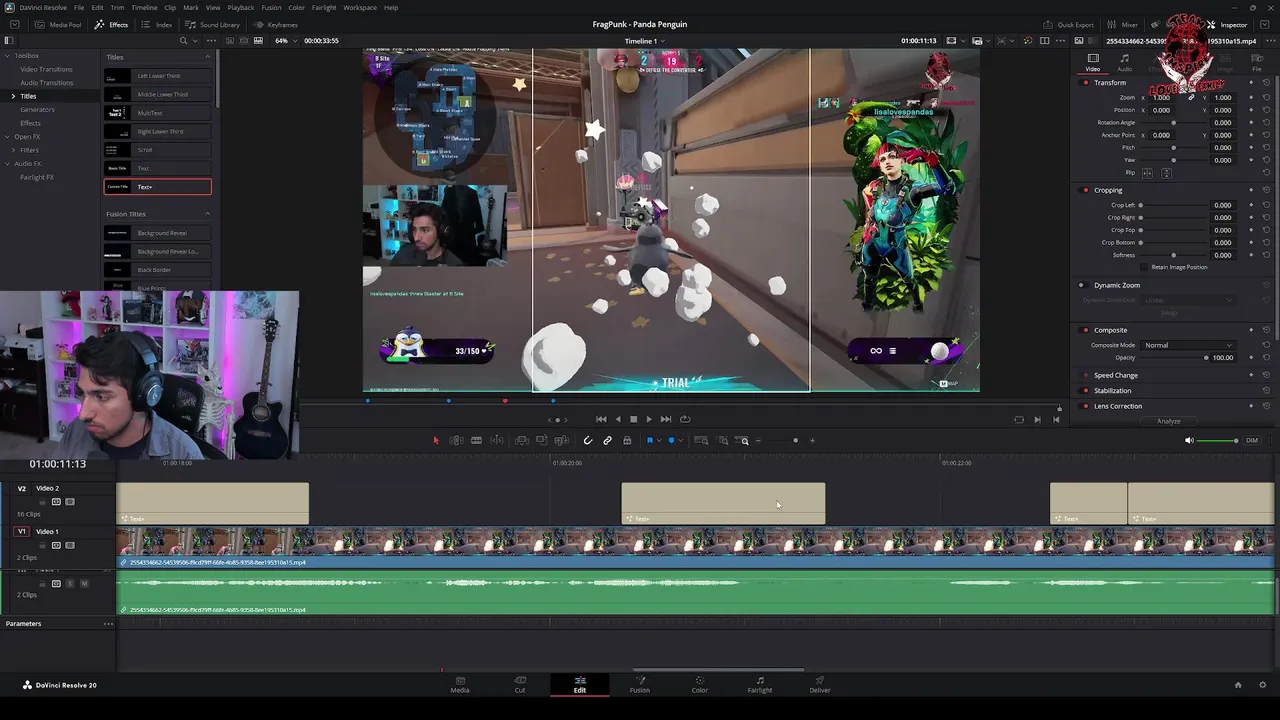
Task: Open the File menu
Action: click(79, 7)
